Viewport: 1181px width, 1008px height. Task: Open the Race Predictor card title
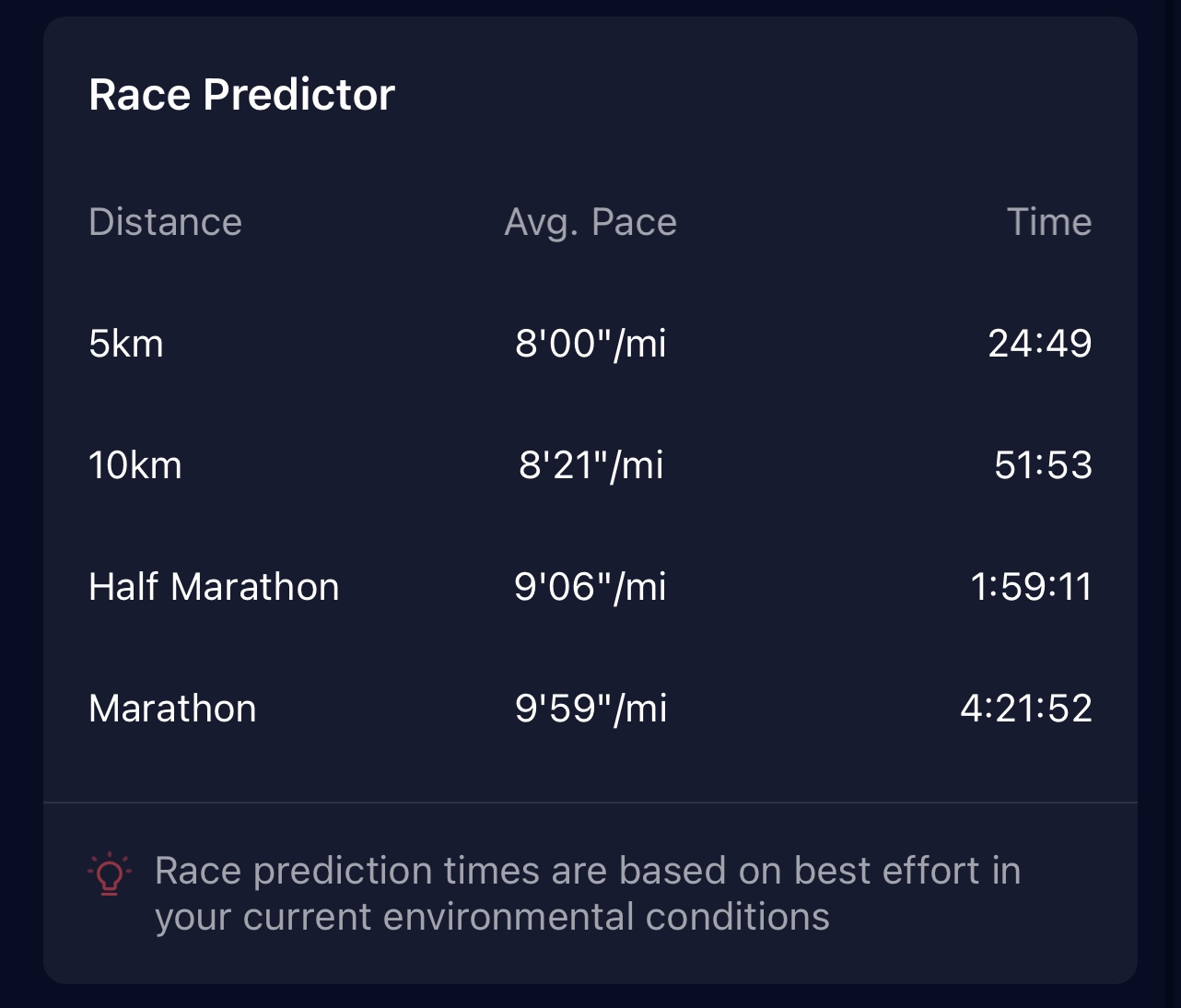(241, 94)
